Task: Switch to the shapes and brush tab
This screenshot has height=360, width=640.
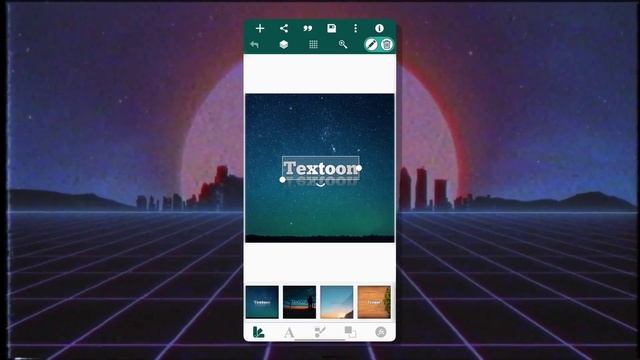Action: pyautogui.click(x=320, y=332)
